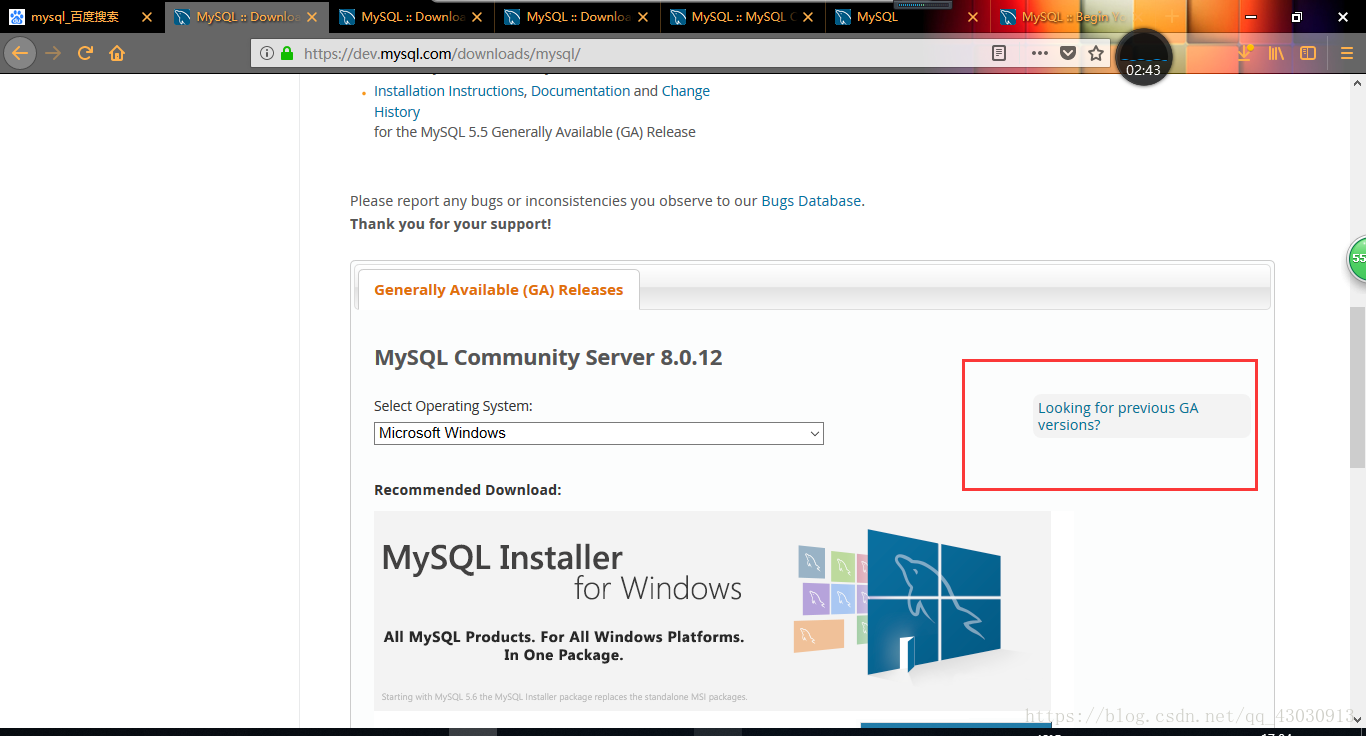
Task: Open the page actions three-dot menu
Action: [x=1040, y=53]
